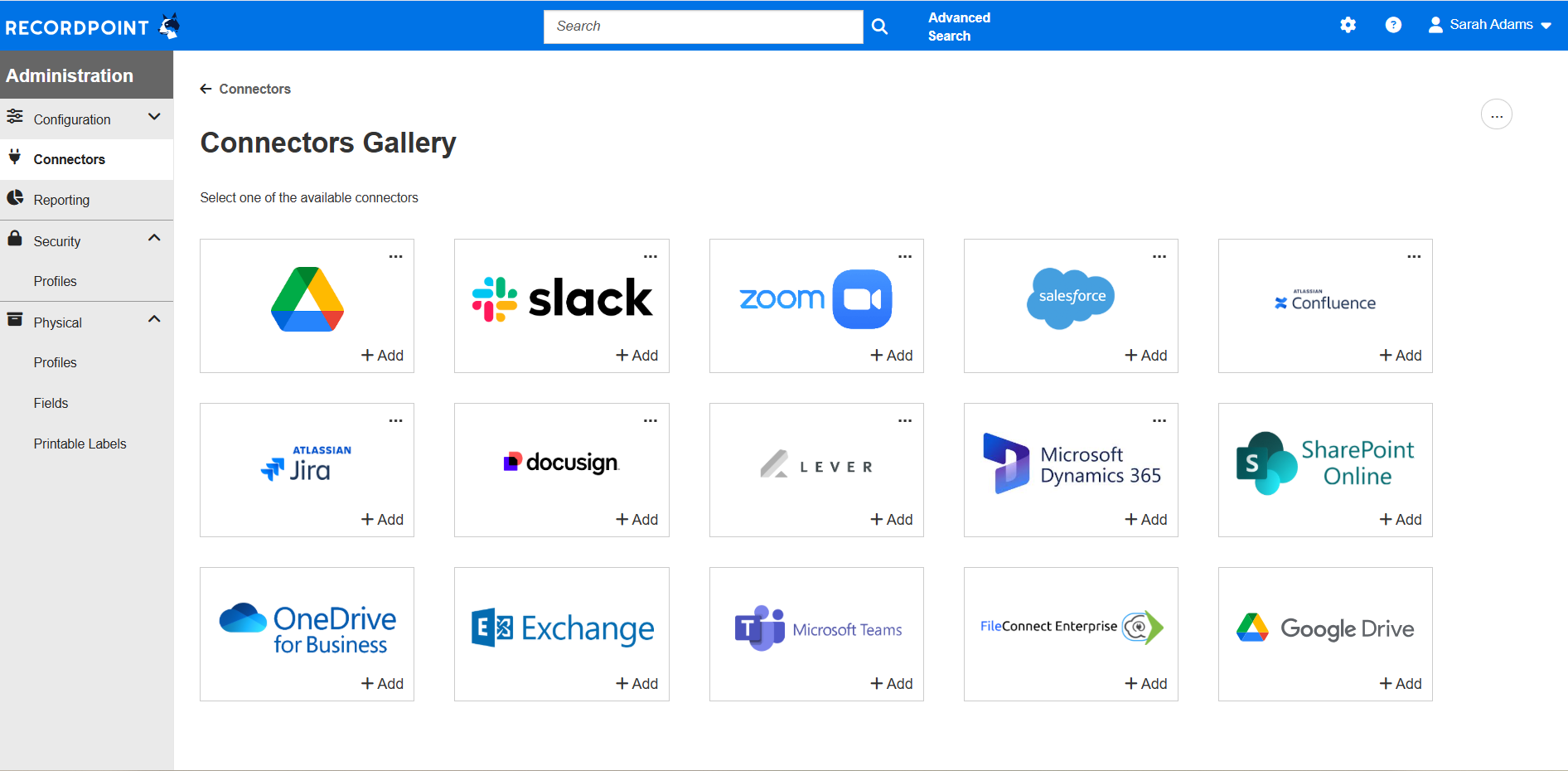Click the labeled Google Drive logo
The height and width of the screenshot is (771, 1568).
[1325, 628]
